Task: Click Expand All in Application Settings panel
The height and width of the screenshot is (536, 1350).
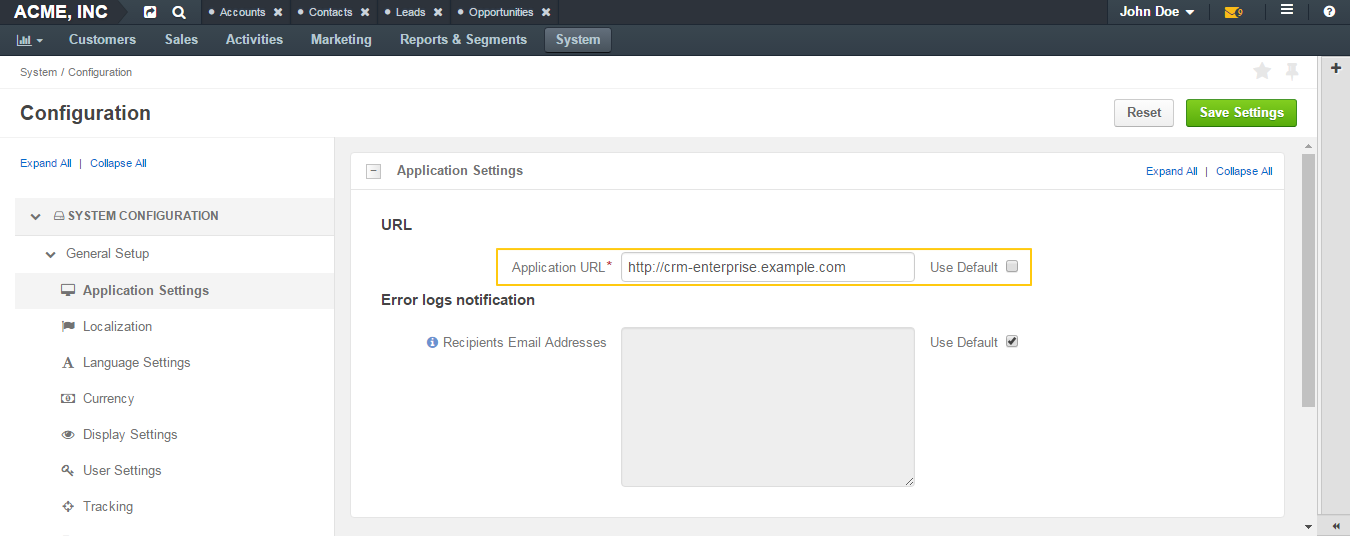Action: click(1171, 171)
